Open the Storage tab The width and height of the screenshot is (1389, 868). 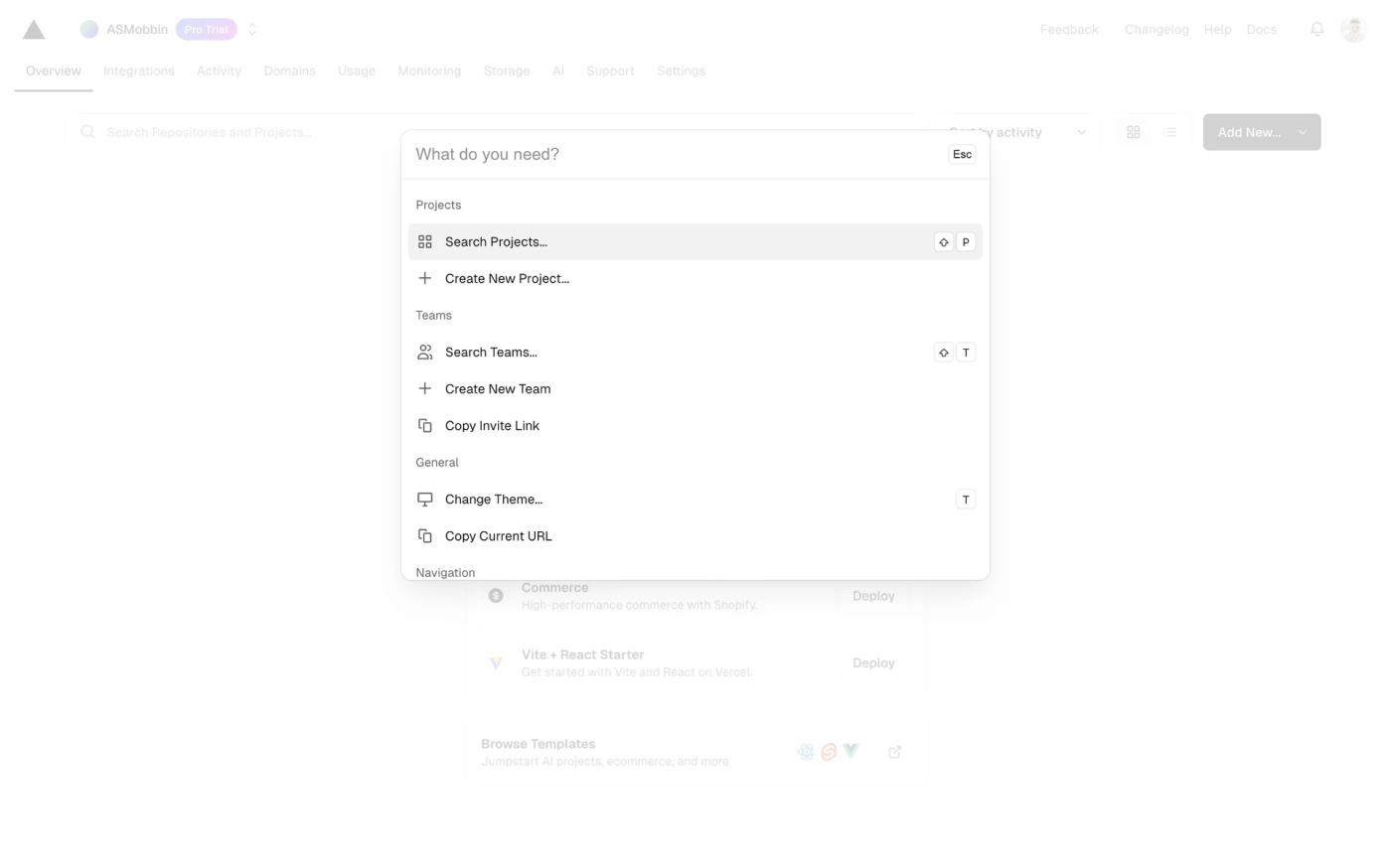tap(507, 71)
